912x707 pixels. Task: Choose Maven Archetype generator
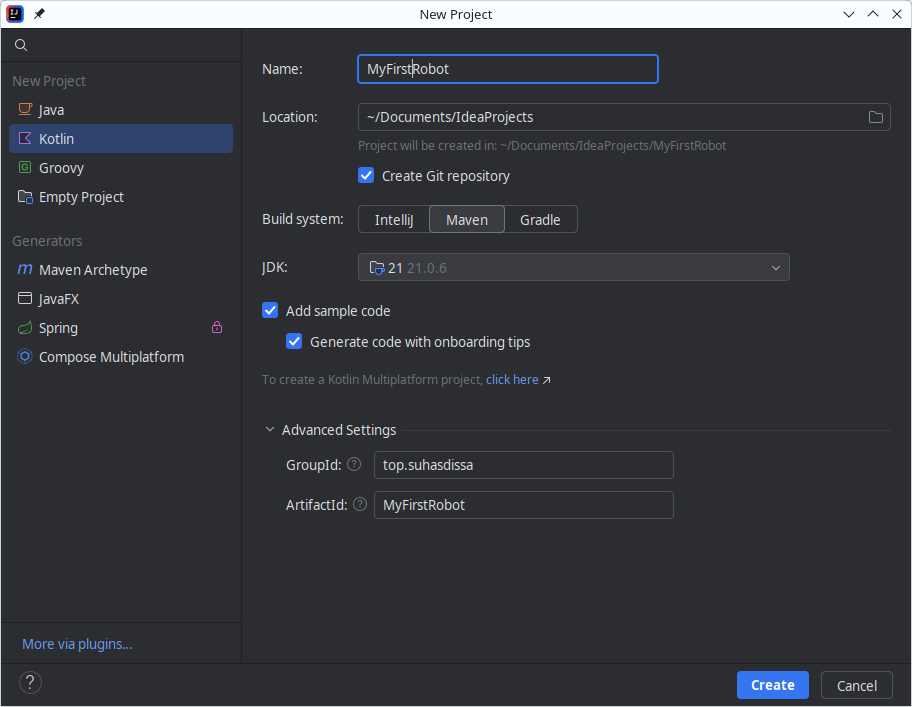[121, 269]
